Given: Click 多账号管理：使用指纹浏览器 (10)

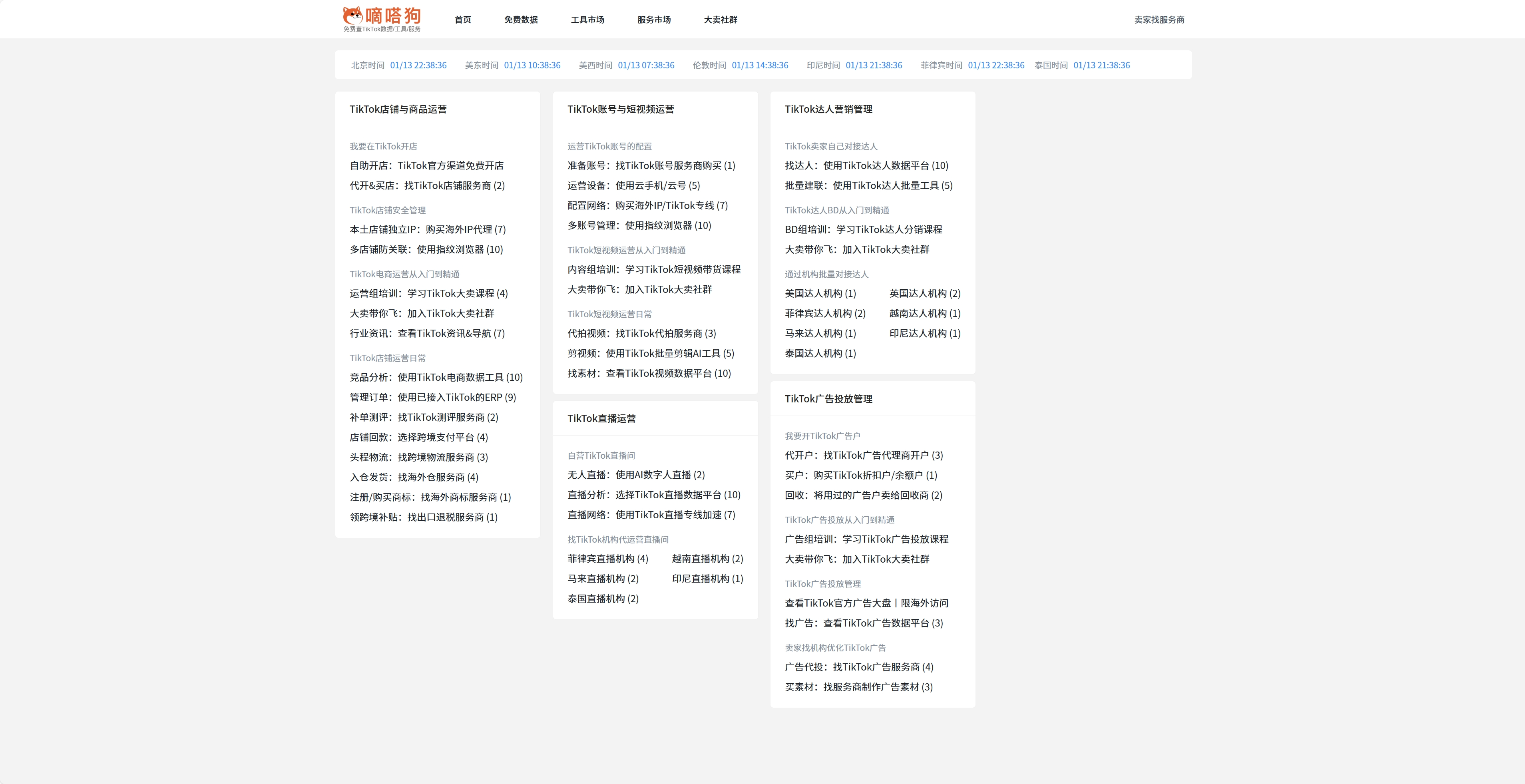Looking at the screenshot, I should [x=639, y=225].
